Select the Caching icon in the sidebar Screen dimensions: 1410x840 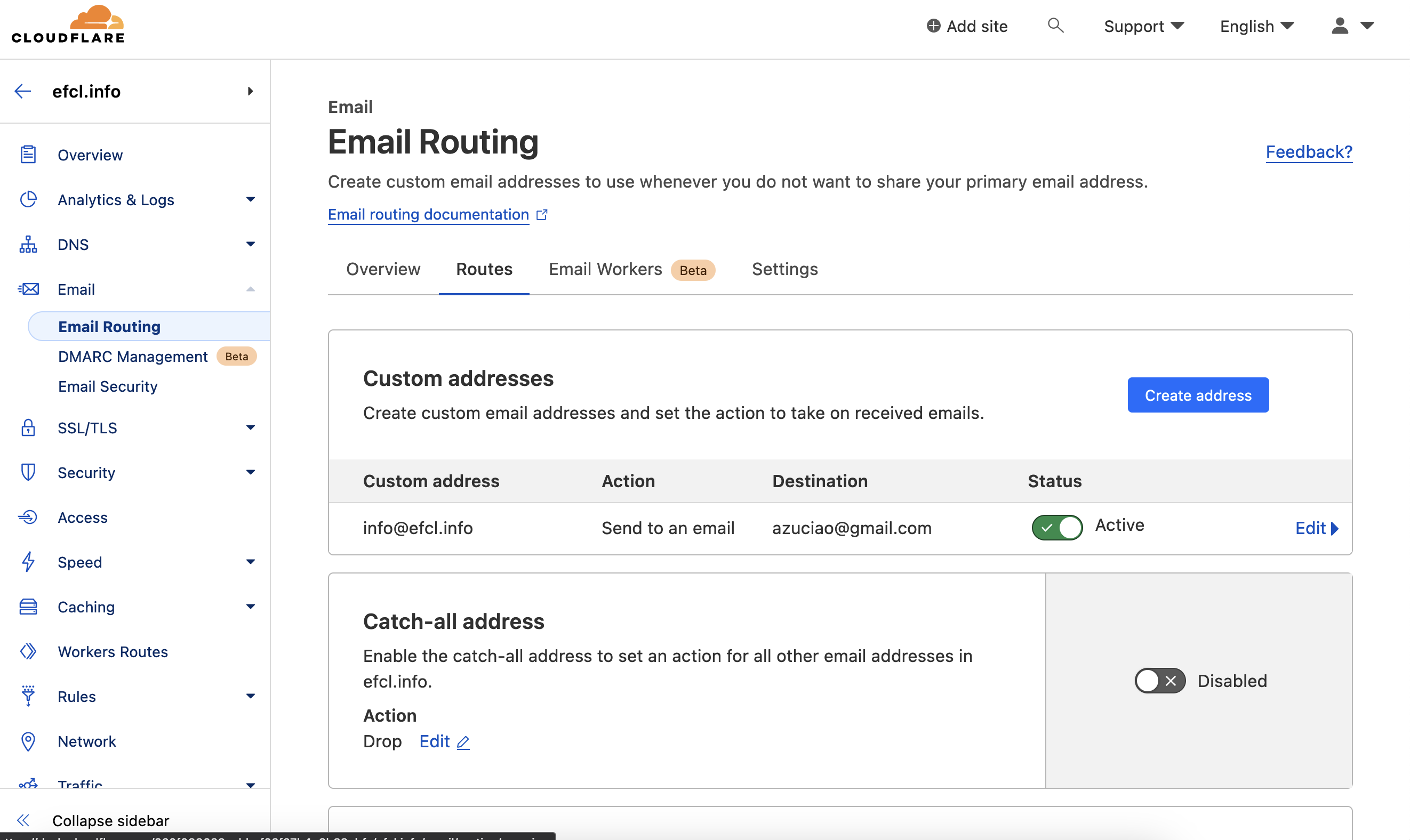point(28,606)
